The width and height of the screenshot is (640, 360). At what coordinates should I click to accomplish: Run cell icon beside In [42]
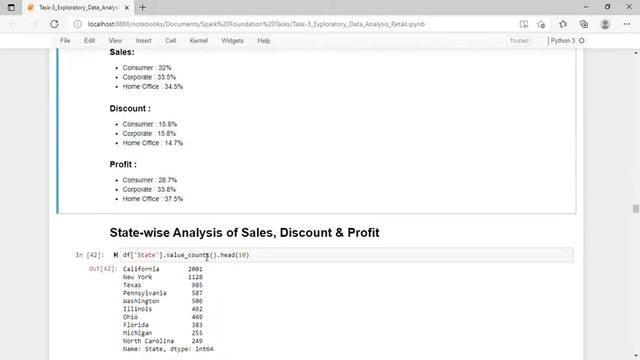point(116,255)
